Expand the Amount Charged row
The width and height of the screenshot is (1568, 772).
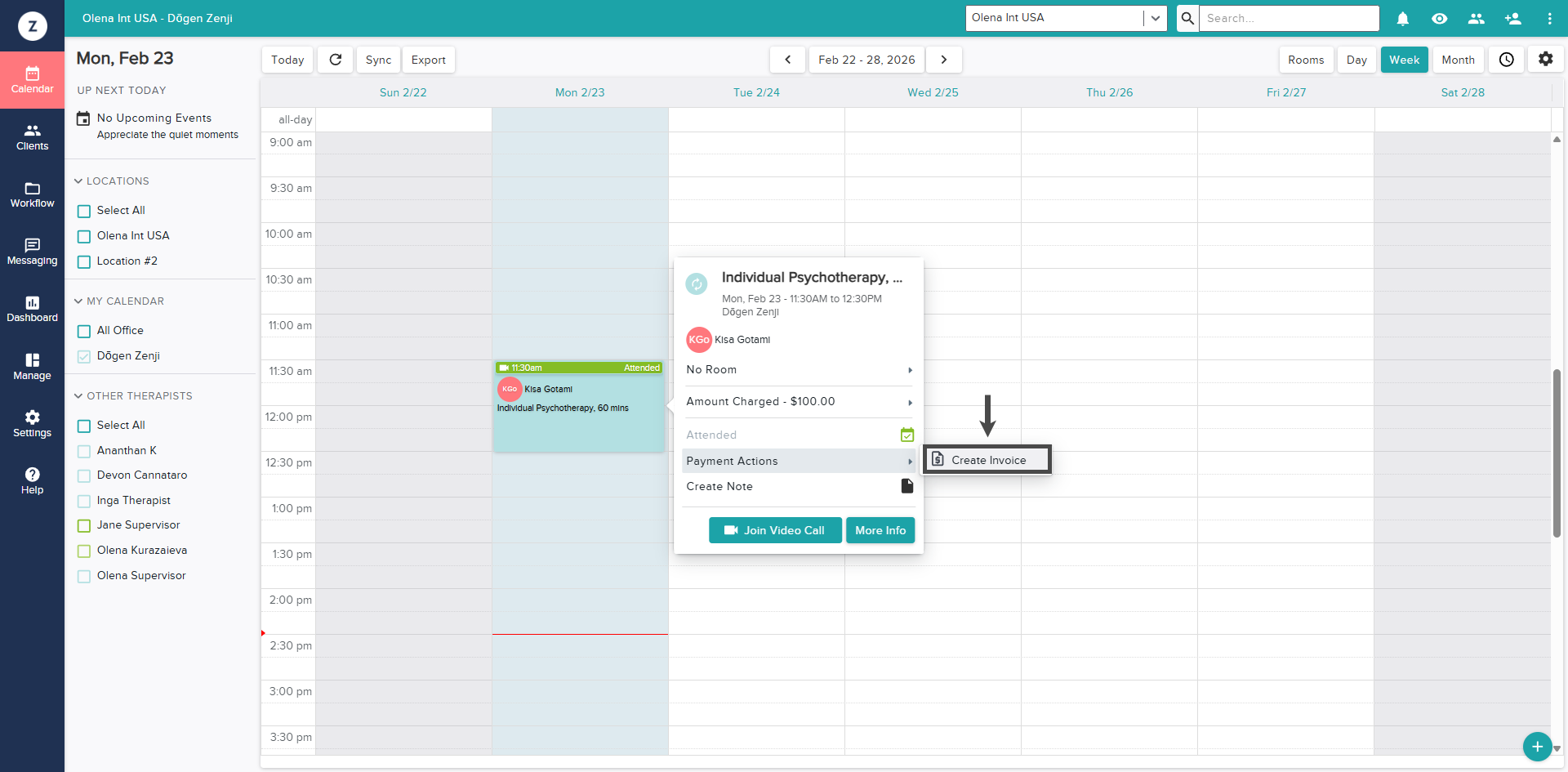coord(799,402)
